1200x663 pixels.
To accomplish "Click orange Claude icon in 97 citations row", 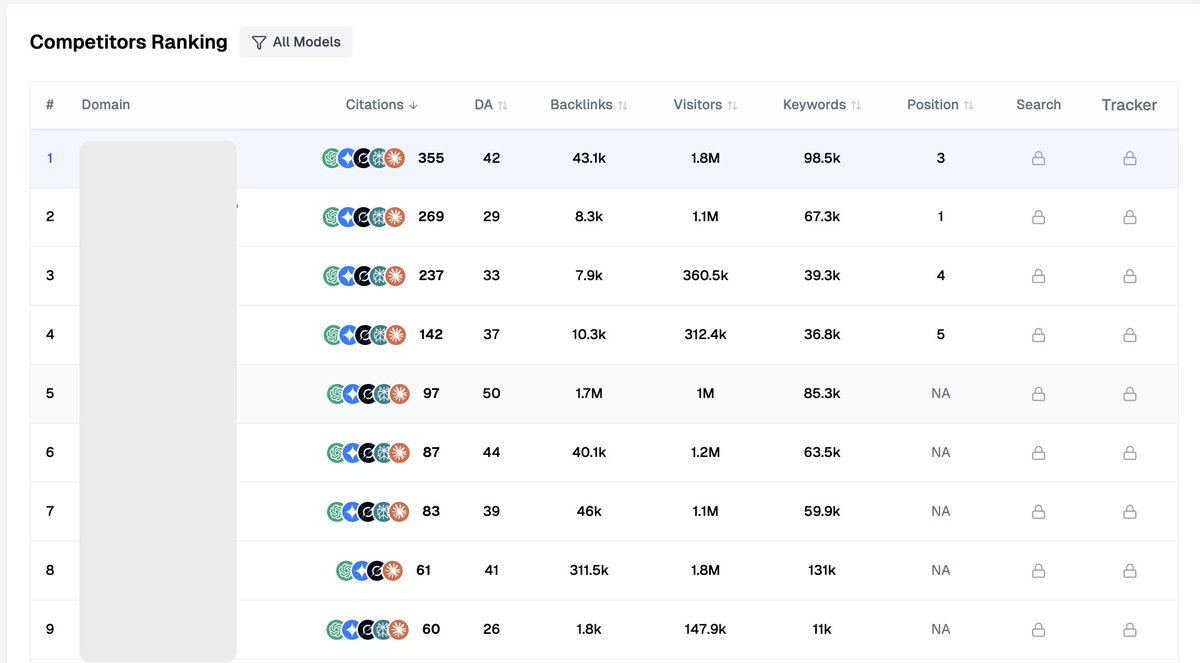I will tap(400, 394).
